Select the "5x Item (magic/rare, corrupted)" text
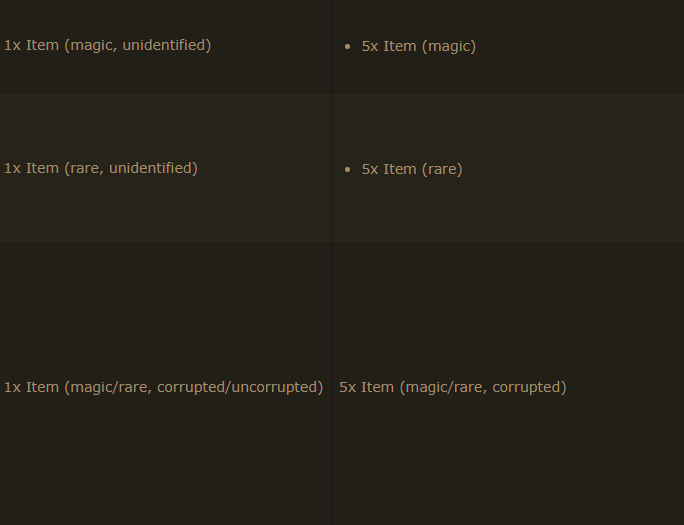This screenshot has height=525, width=684. point(452,387)
